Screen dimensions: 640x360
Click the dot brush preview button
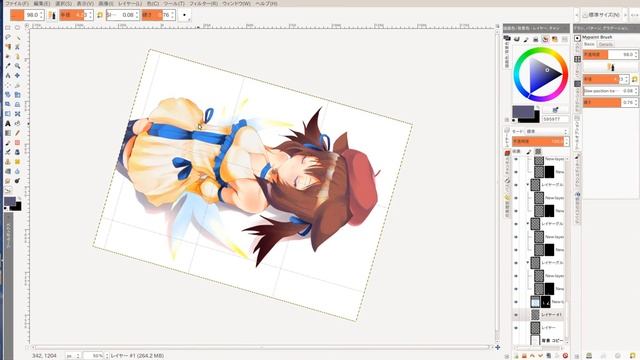[184, 15]
